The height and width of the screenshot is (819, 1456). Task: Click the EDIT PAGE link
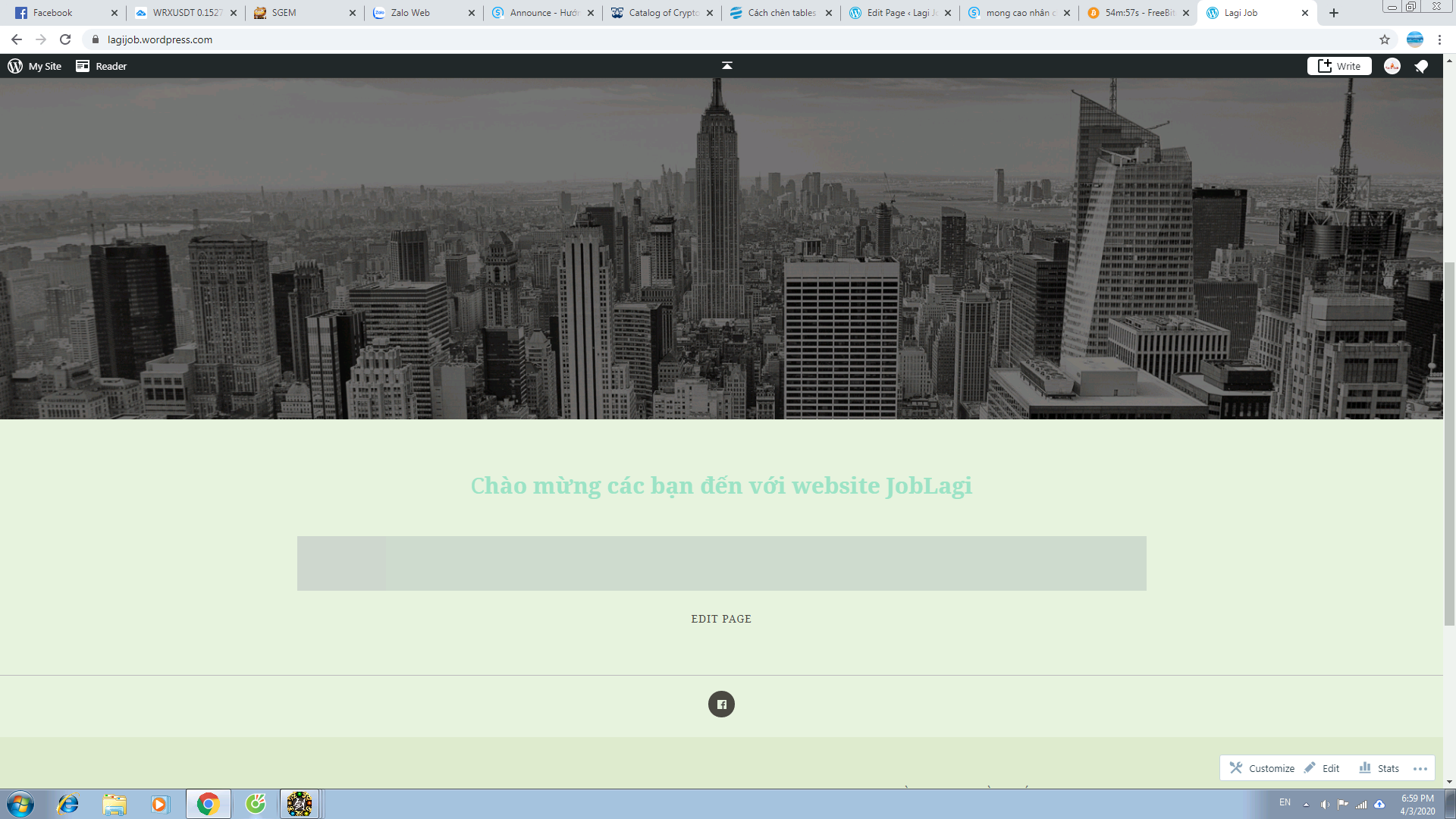click(x=721, y=619)
